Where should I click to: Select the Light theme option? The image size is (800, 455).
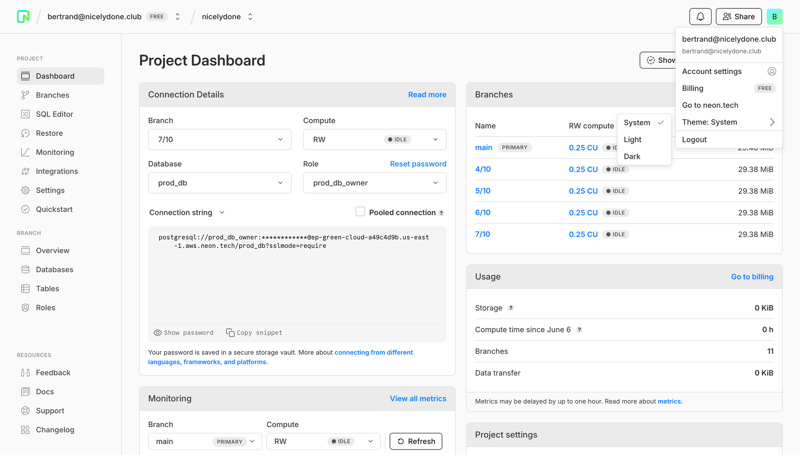point(644,139)
